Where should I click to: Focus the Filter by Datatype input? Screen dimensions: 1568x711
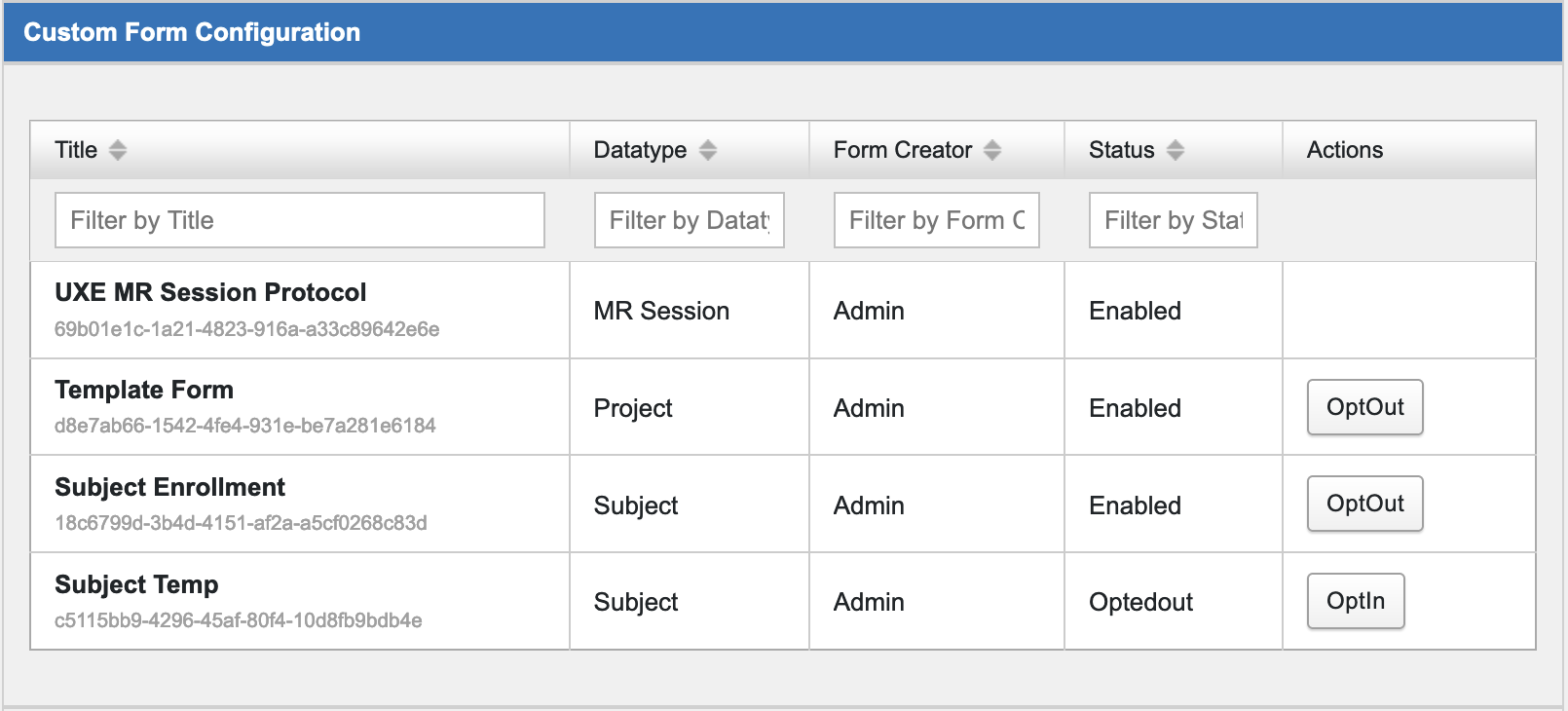[689, 220]
